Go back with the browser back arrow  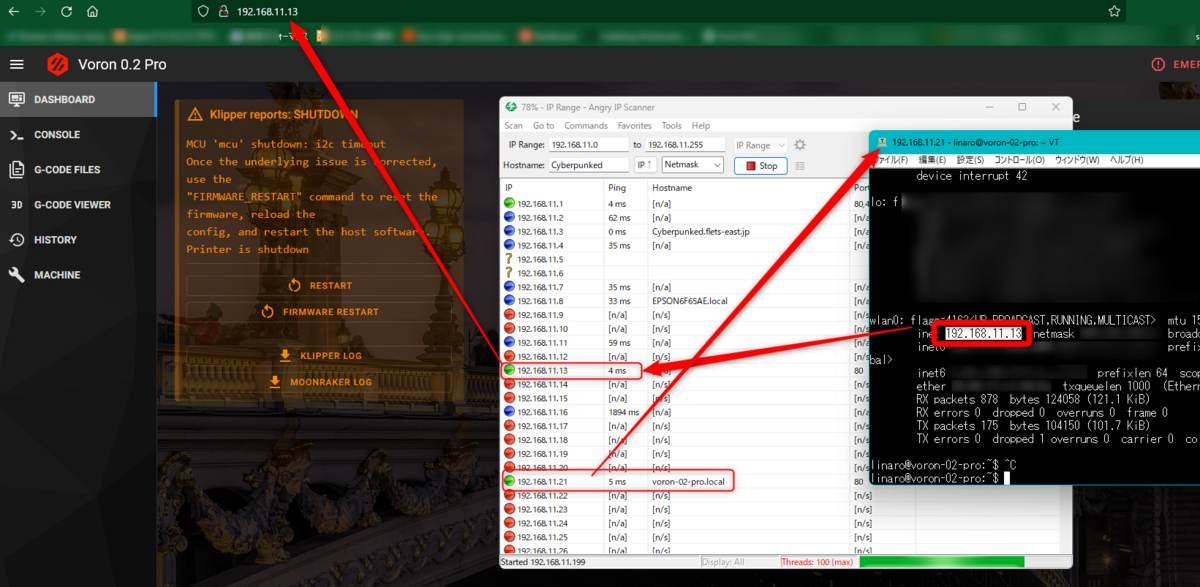14,12
